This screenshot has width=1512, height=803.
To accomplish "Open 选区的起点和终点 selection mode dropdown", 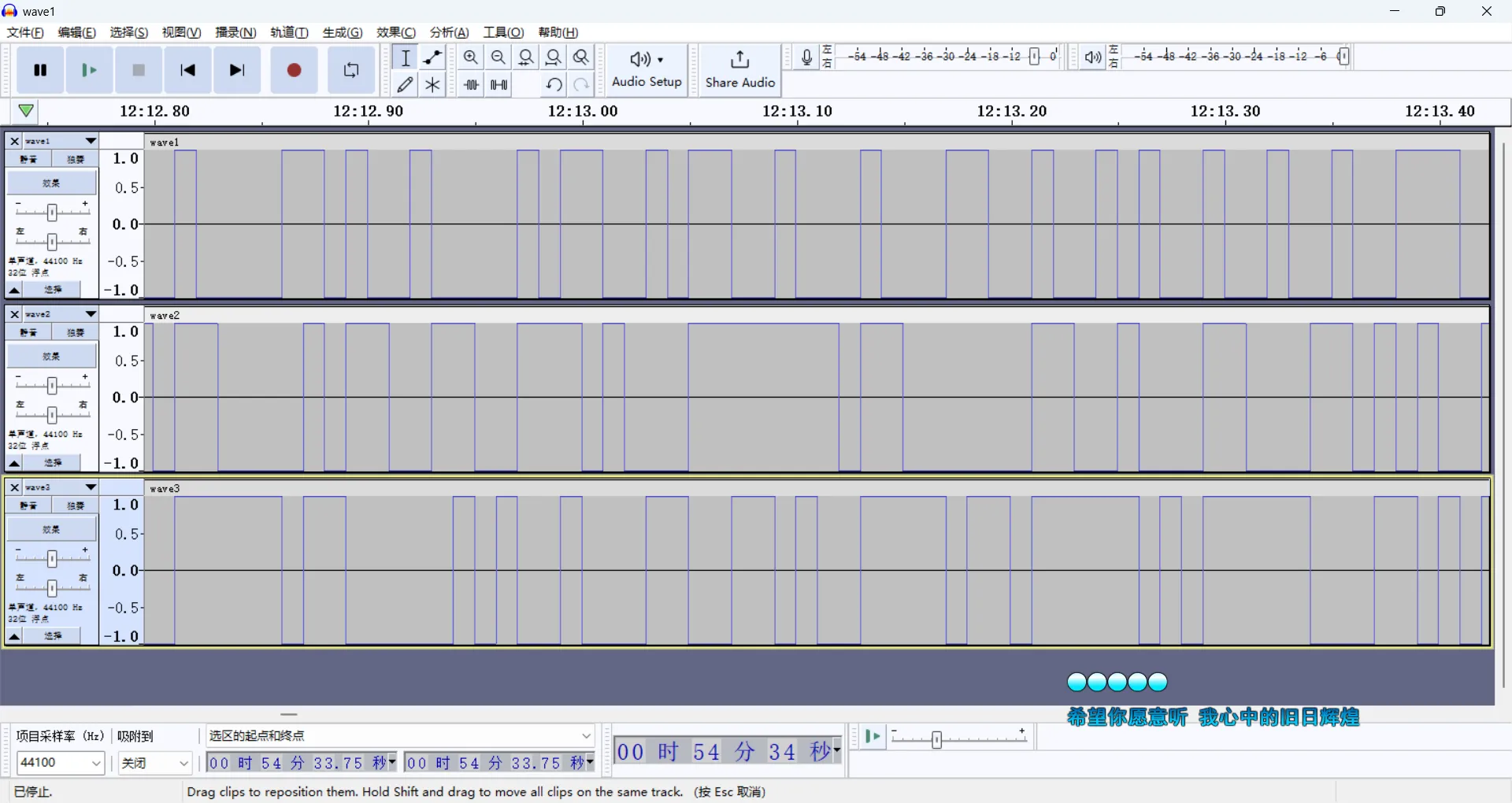I will 400,736.
